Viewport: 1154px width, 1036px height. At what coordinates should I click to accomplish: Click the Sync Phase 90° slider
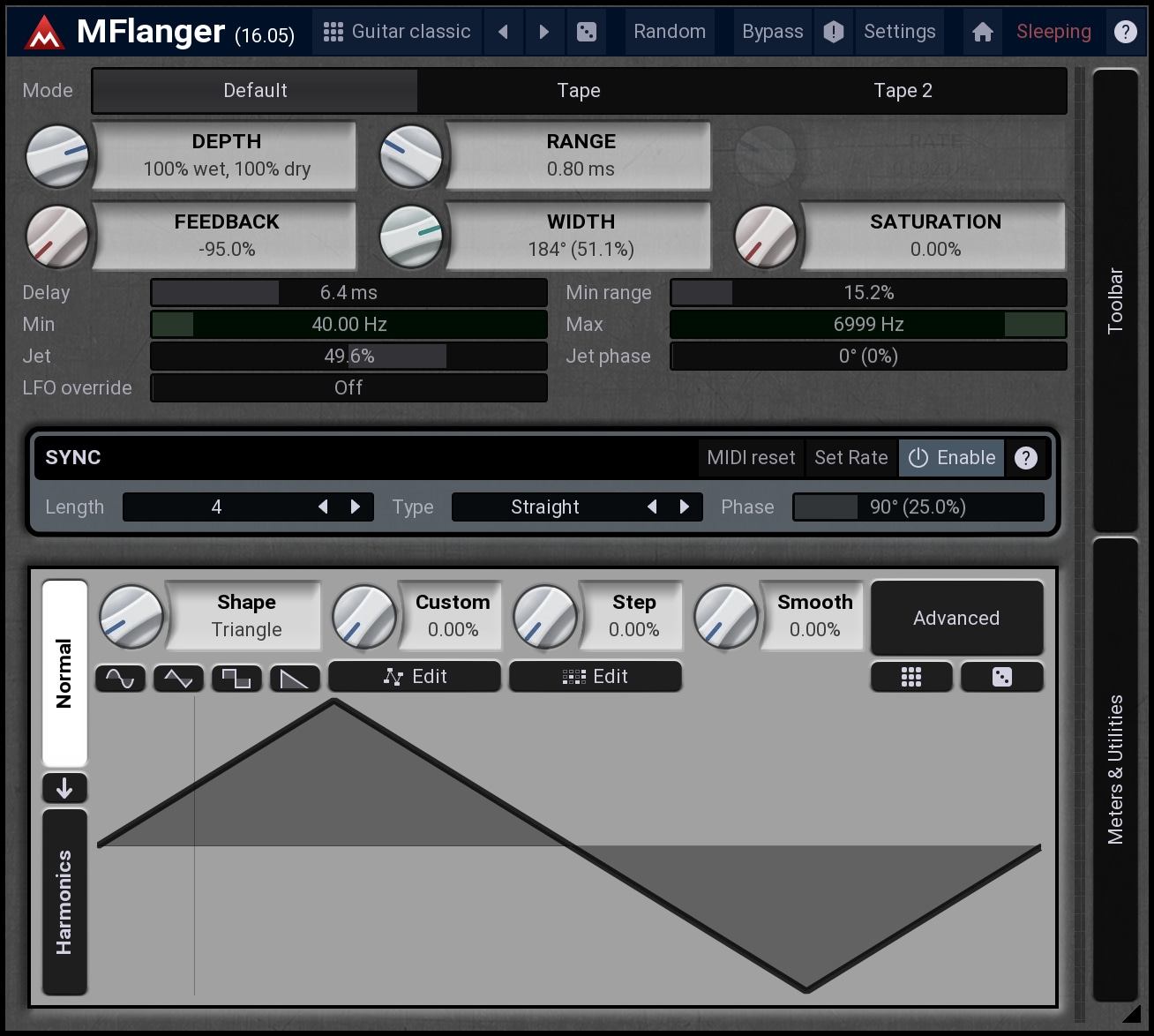918,507
